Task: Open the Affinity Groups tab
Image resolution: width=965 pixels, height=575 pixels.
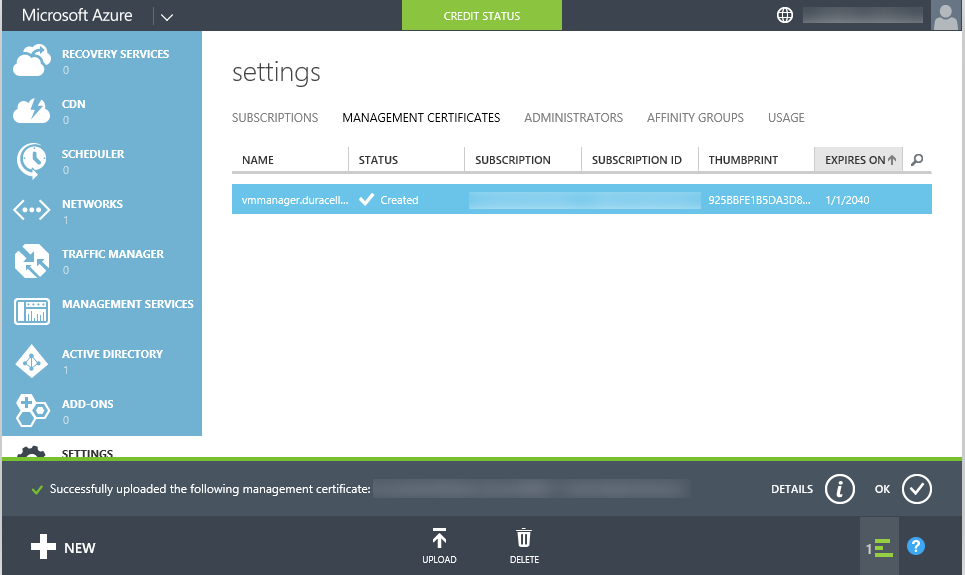Action: pyautogui.click(x=695, y=118)
